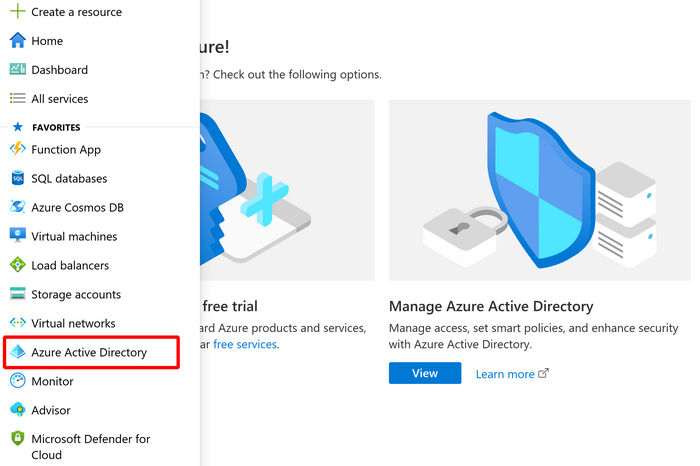Click the Virtual networks icon

tap(17, 324)
